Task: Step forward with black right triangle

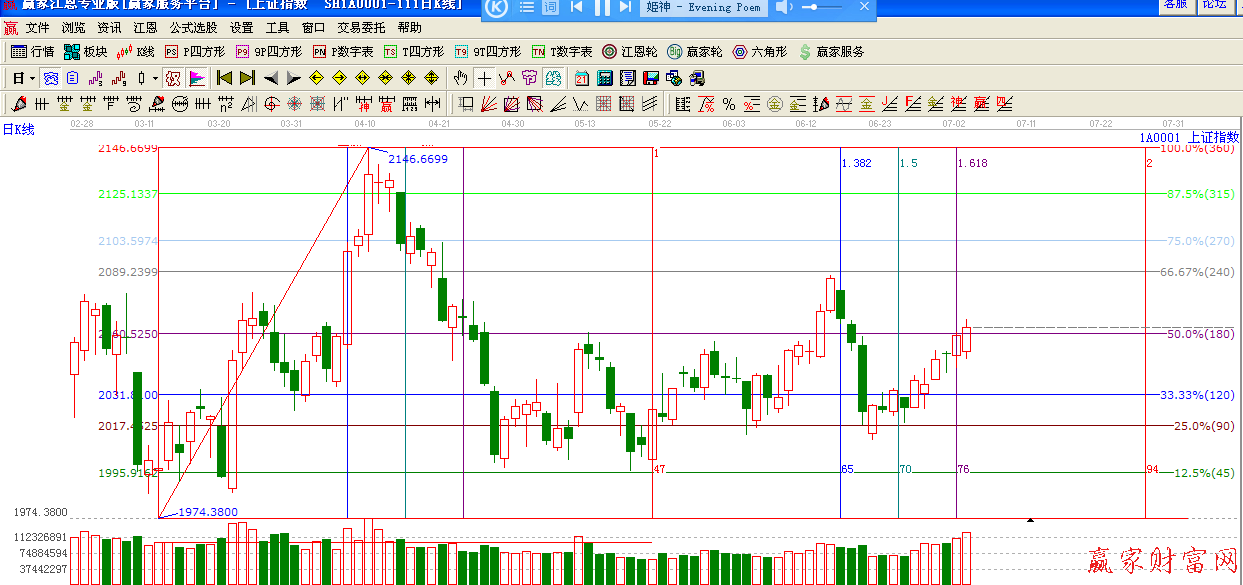Action: [293, 78]
